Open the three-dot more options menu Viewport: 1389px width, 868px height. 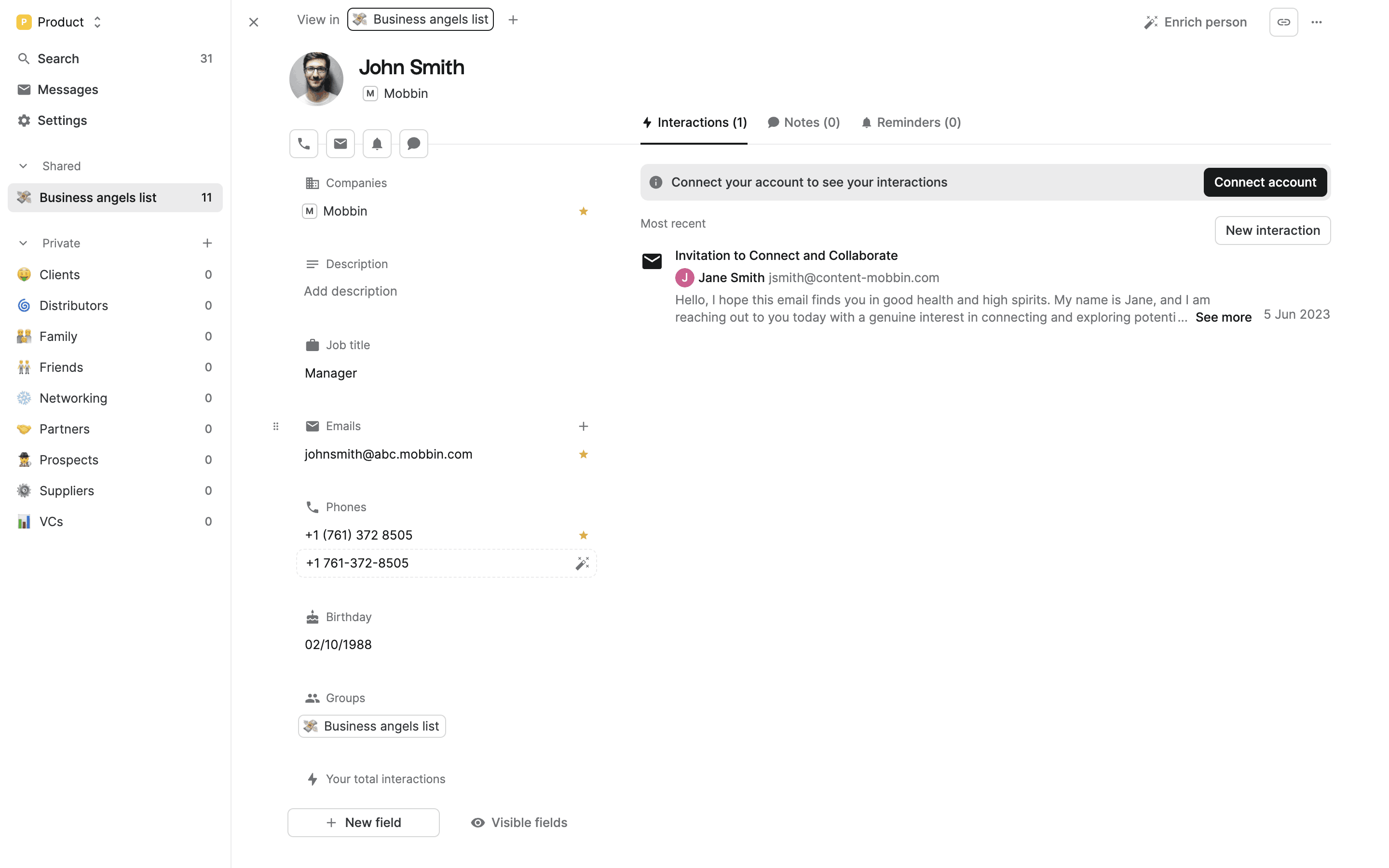click(1317, 22)
